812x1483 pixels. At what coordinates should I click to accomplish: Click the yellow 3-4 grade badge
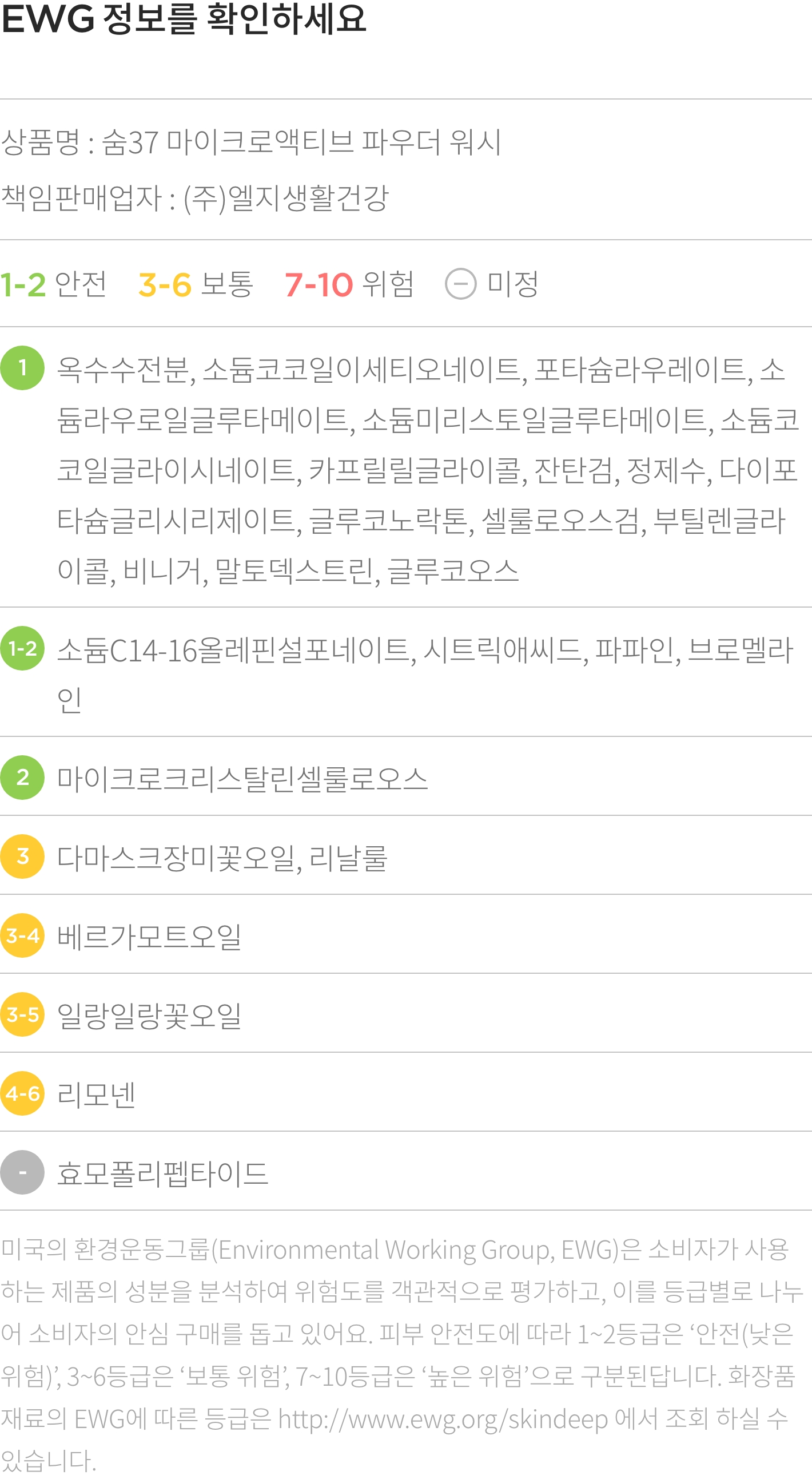(x=22, y=935)
